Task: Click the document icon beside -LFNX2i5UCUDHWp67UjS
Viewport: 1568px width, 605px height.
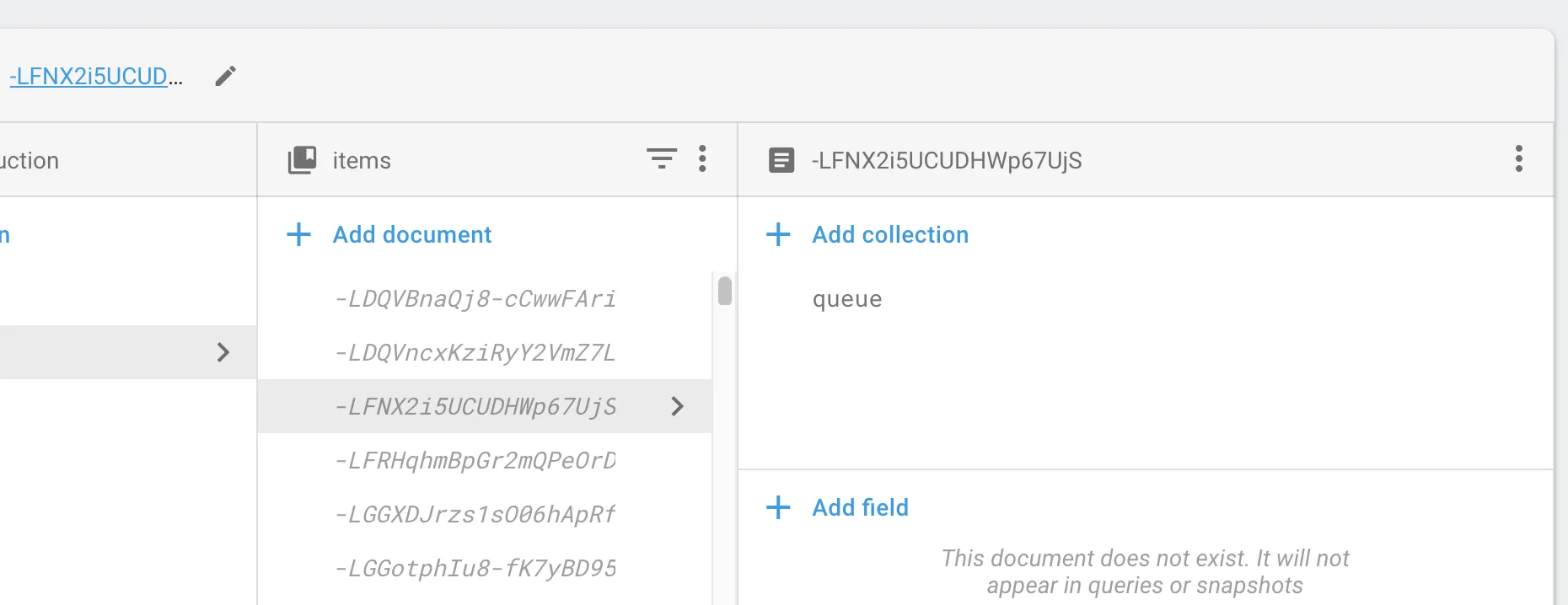Action: [x=781, y=160]
